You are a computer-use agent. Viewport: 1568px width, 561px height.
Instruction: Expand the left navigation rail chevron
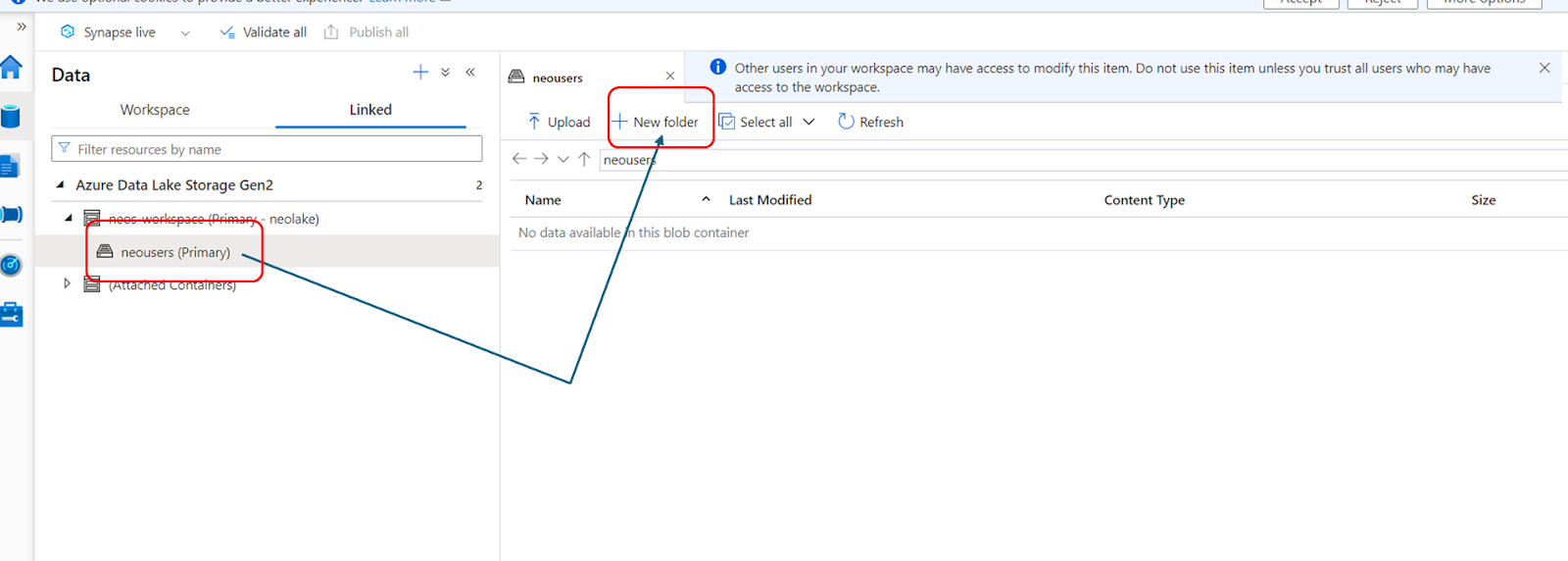[22, 27]
